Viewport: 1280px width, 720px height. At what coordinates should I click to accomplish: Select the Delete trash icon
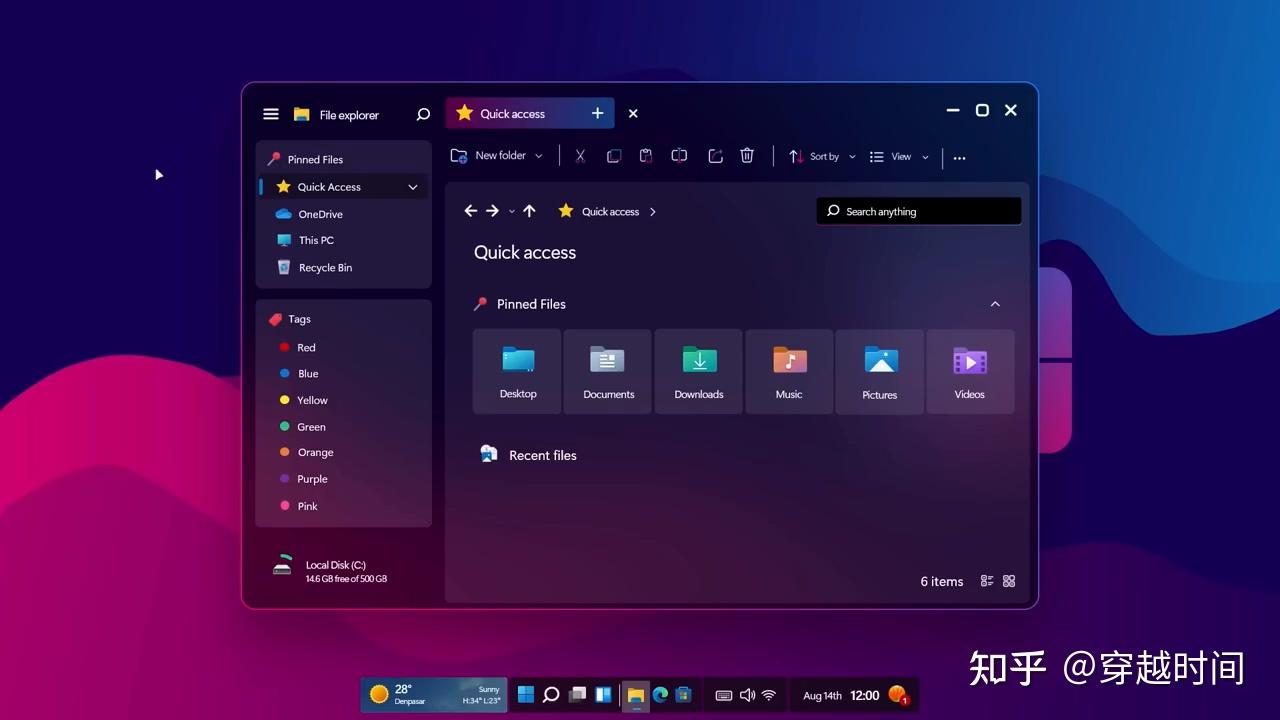(747, 156)
